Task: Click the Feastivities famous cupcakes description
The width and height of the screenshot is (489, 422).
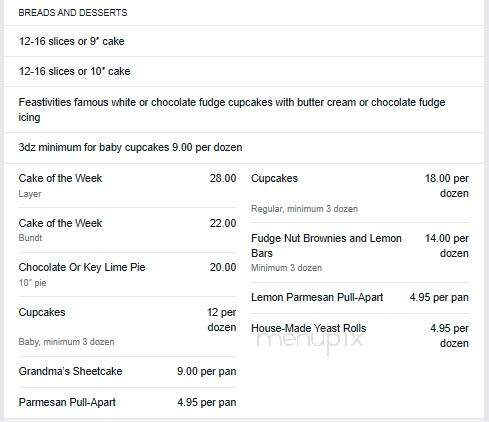Action: 244,110
